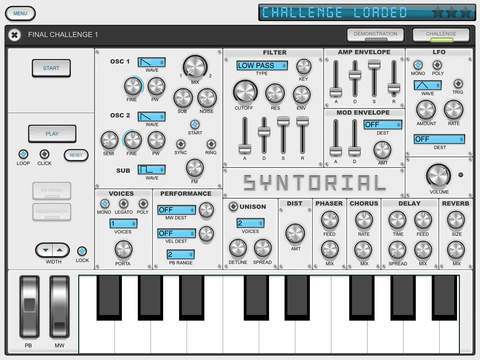Click the Reverb Size knob
Image resolution: width=480 pixels, height=360 pixels.
[x=456, y=220]
